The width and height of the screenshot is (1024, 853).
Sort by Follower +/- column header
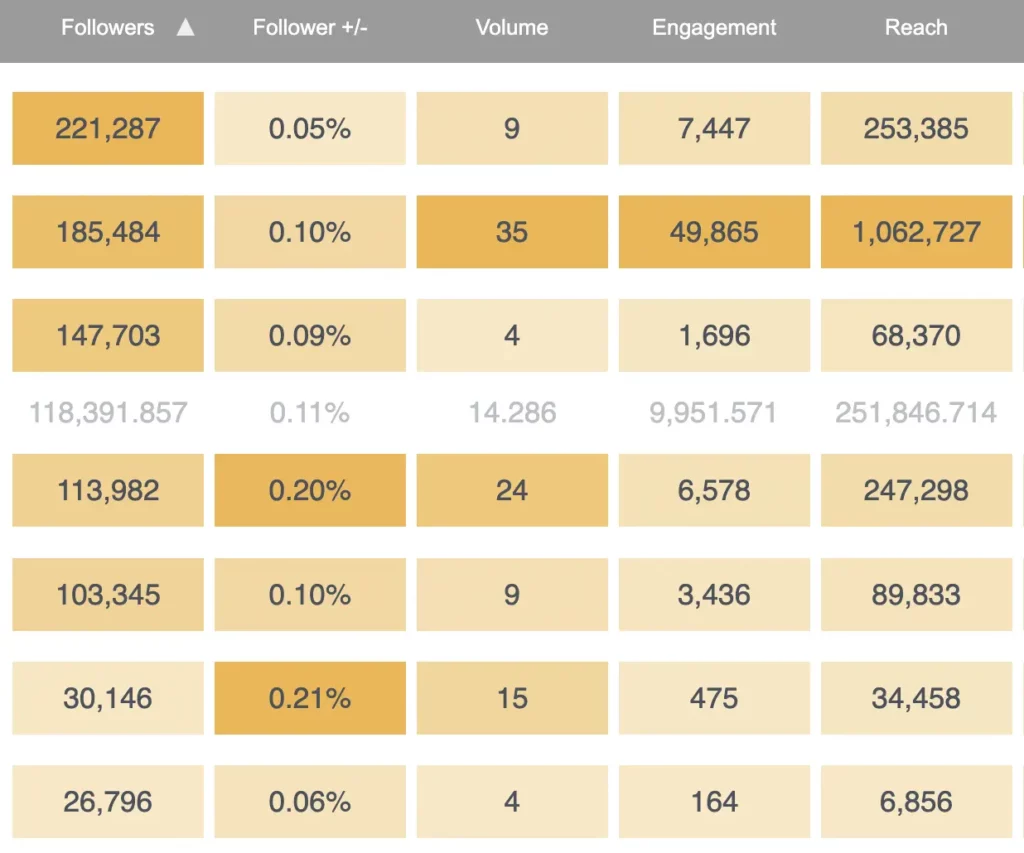tap(310, 27)
